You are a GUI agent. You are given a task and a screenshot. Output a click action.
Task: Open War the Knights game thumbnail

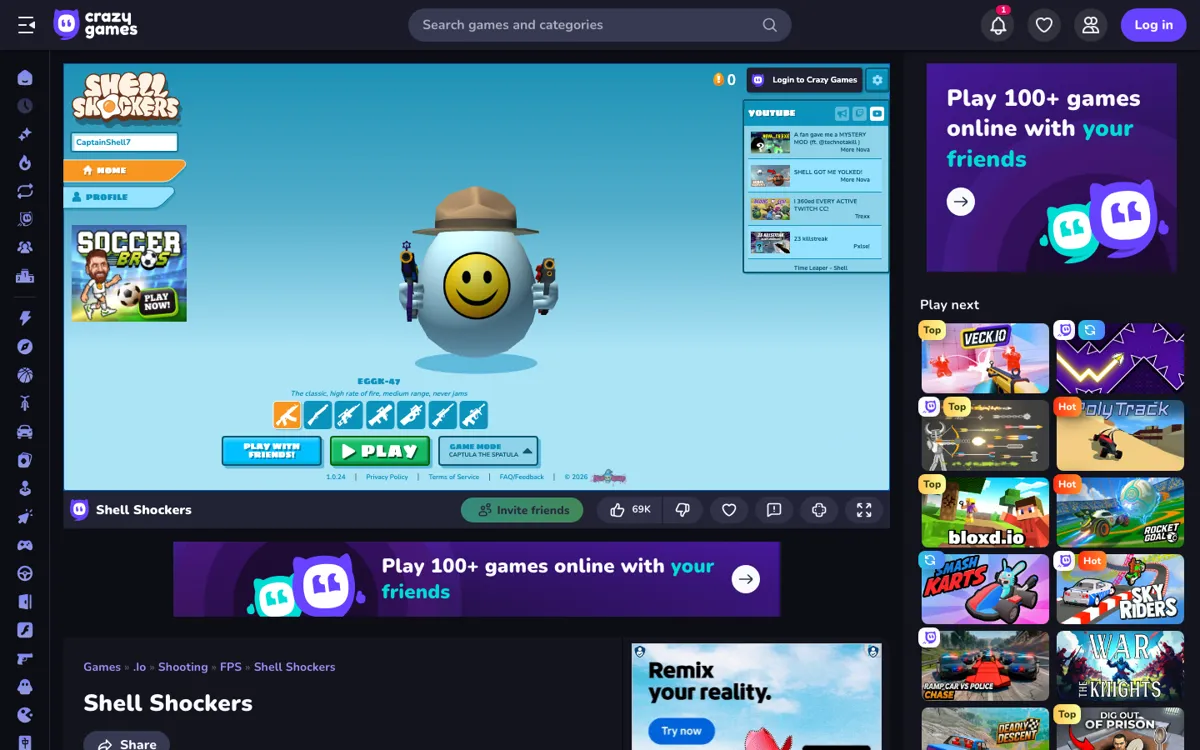tap(1120, 666)
